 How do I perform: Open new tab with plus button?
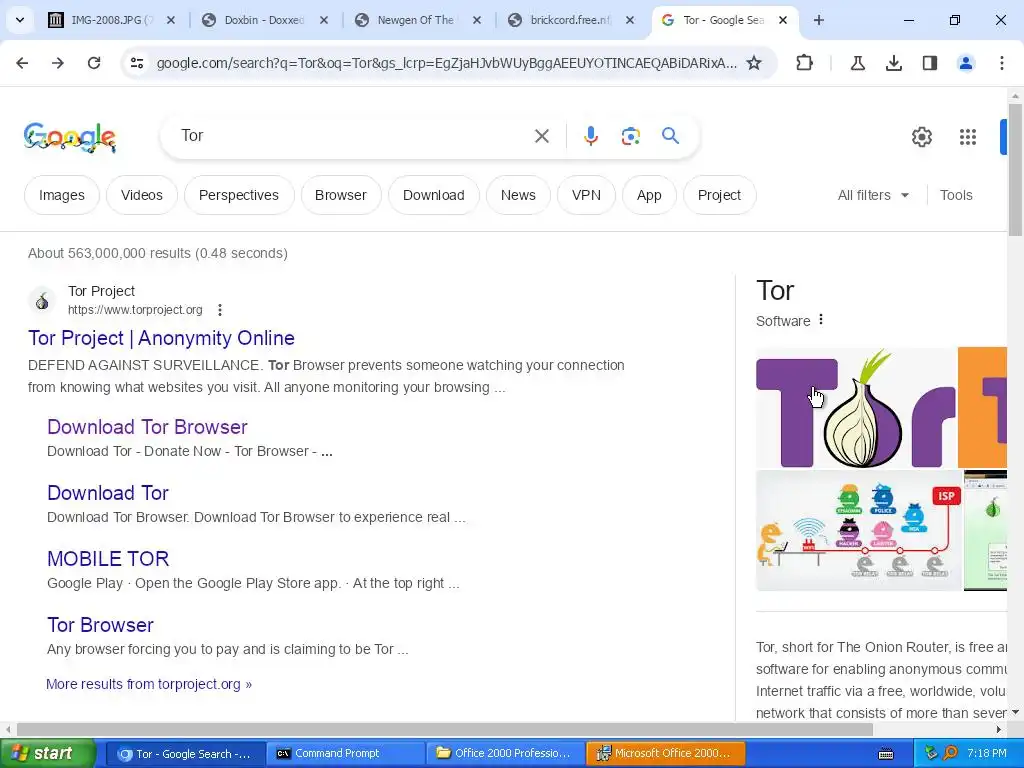coord(818,20)
